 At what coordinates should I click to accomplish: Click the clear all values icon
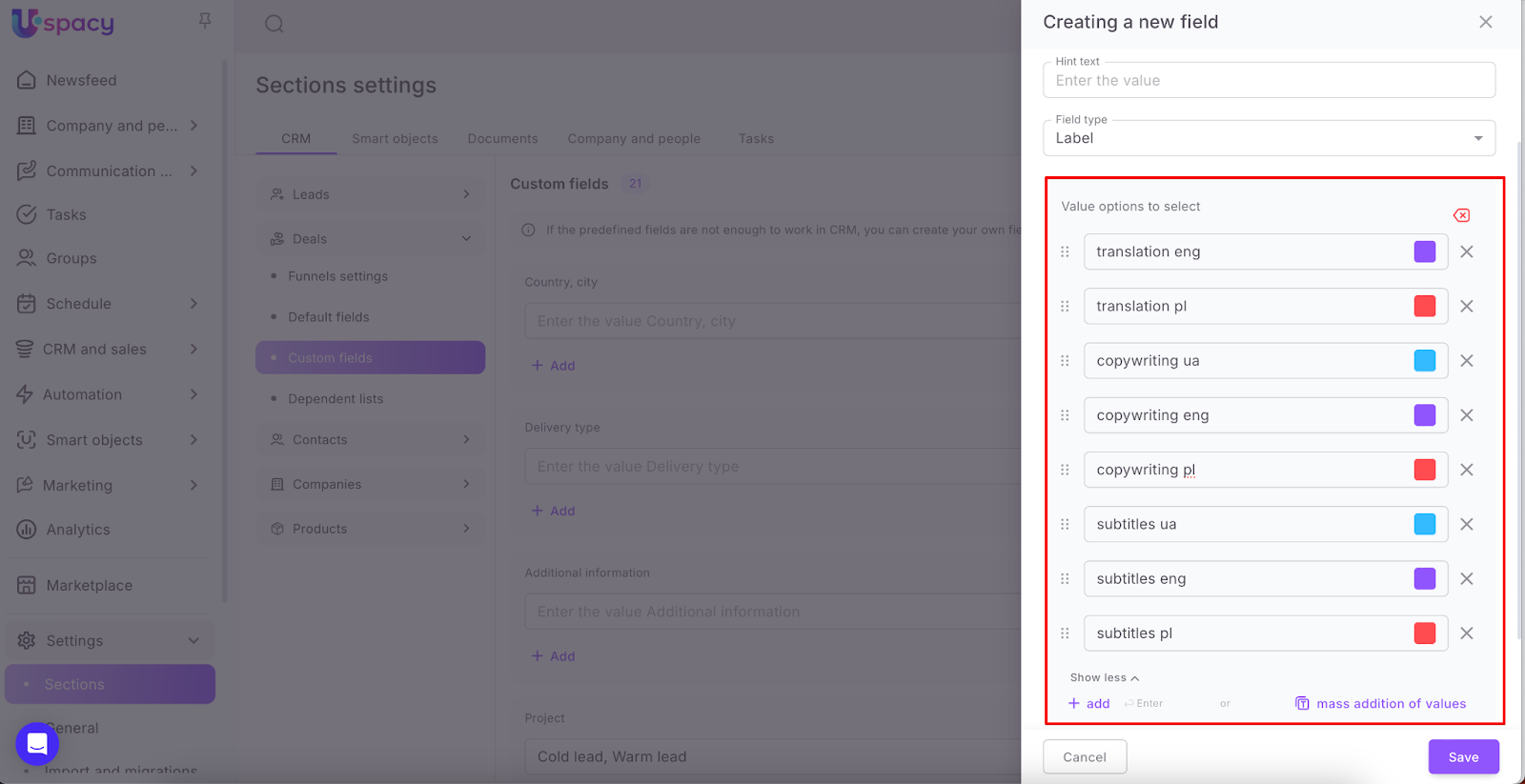click(x=1461, y=215)
